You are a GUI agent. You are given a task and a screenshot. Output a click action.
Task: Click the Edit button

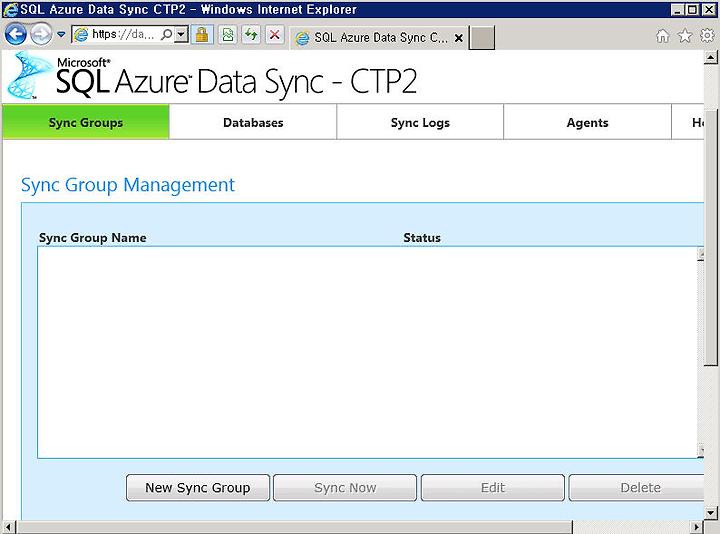point(493,488)
